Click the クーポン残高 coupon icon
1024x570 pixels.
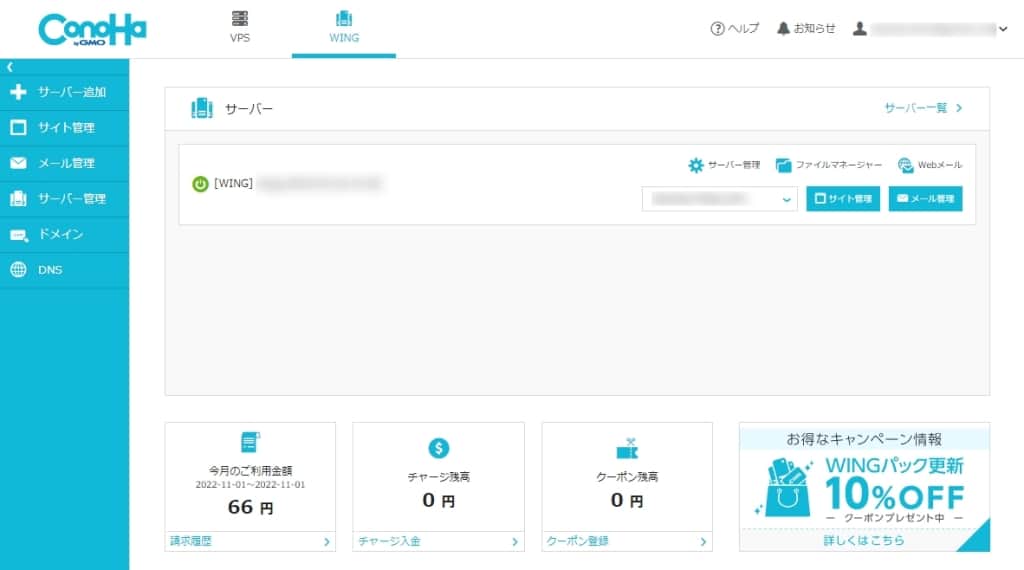coord(627,449)
